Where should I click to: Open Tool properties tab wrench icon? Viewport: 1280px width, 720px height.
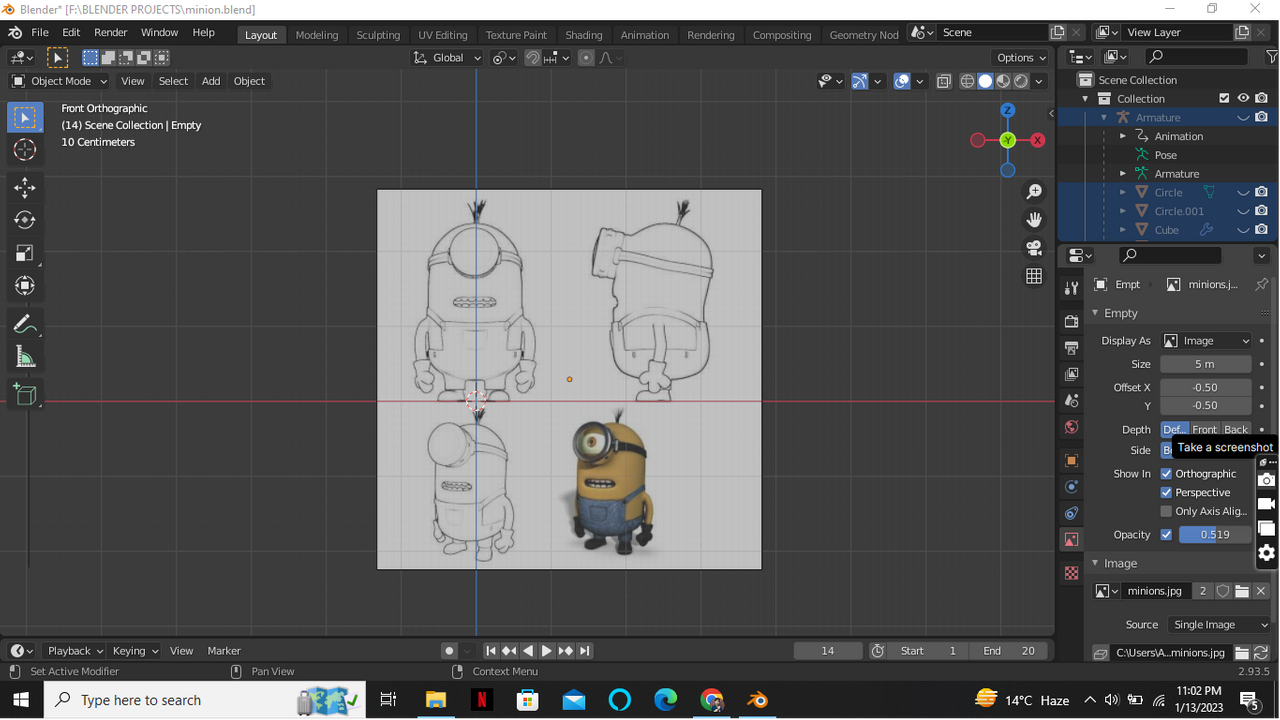coord(1071,288)
